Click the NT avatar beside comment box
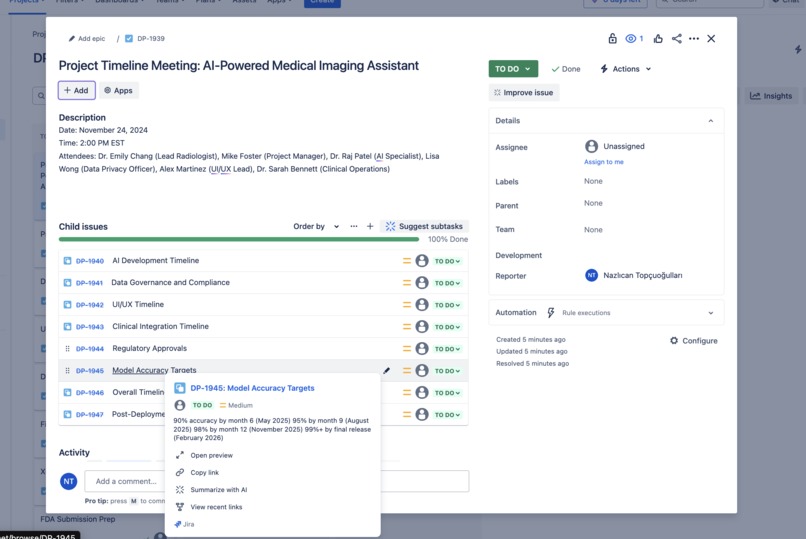Screen dimensions: 806x539 [x=68, y=481]
